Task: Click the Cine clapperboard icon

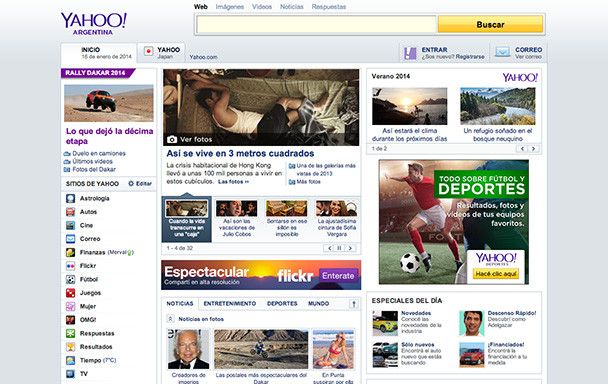Action: pos(70,225)
